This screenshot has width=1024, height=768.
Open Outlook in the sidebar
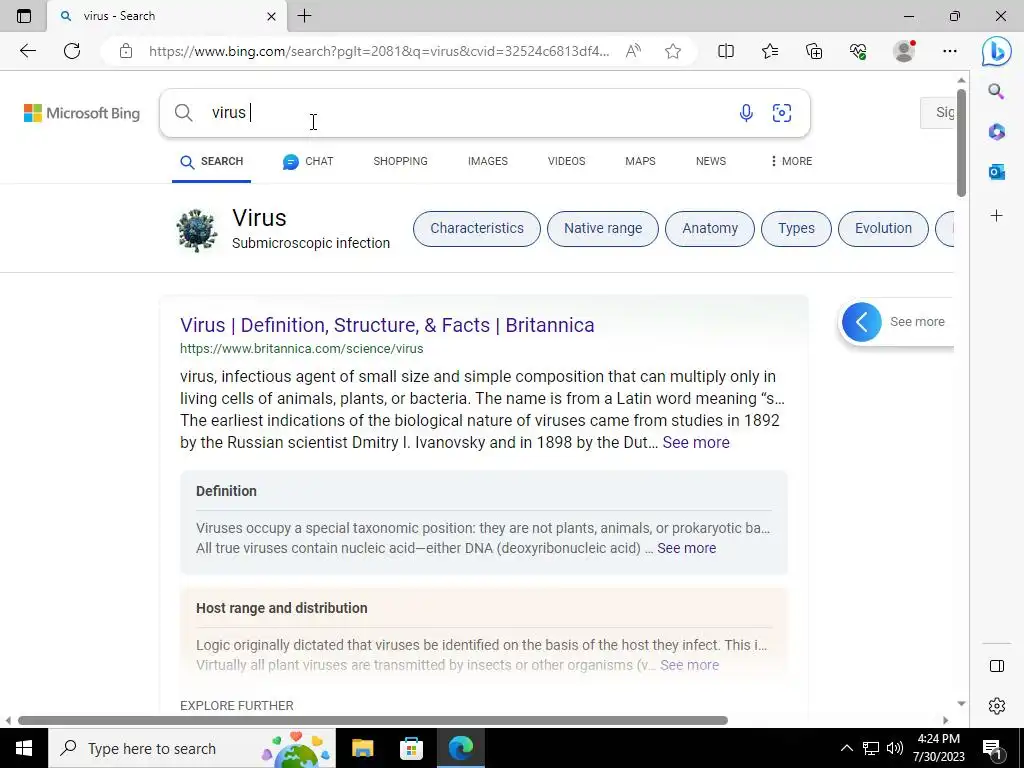click(x=997, y=172)
